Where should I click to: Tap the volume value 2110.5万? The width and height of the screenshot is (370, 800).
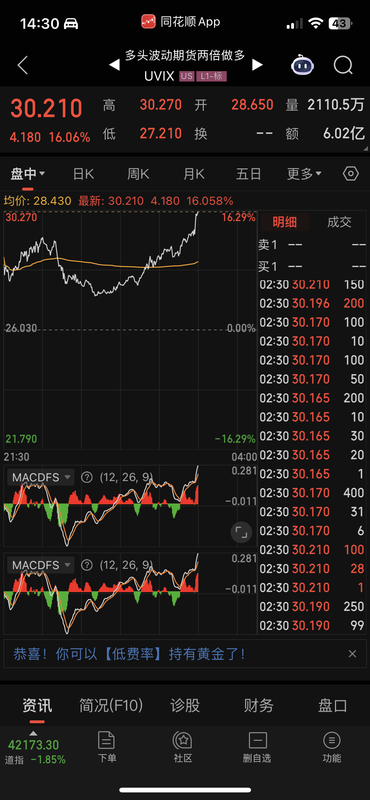coord(336,105)
